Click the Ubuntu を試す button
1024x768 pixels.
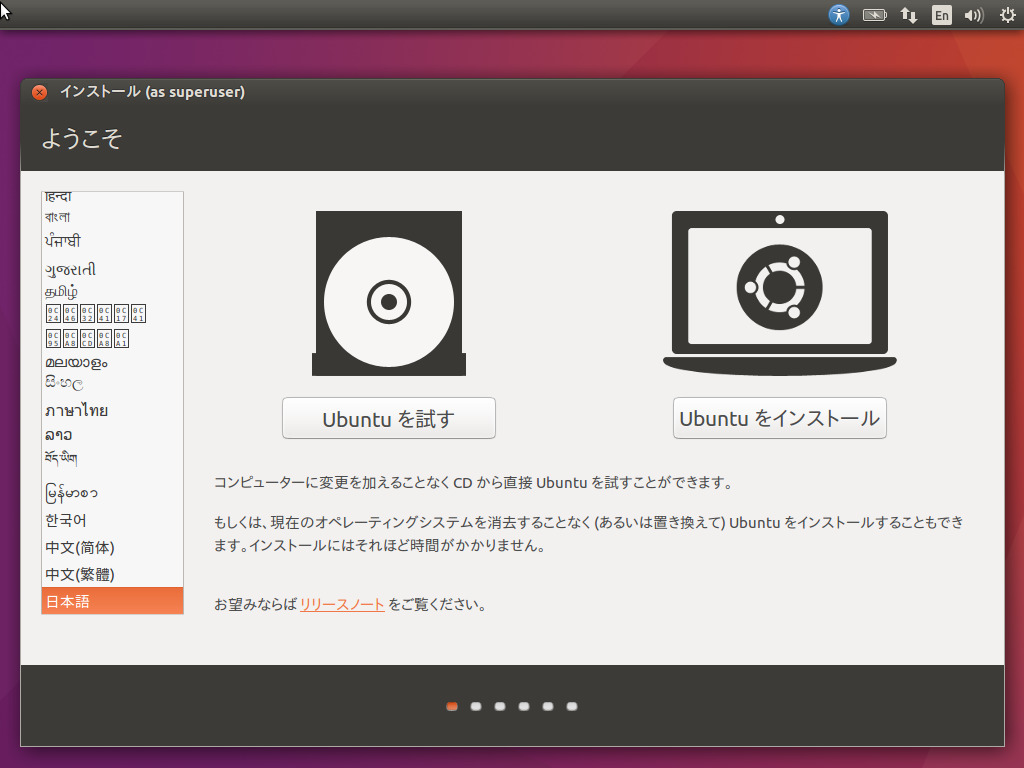(x=389, y=418)
